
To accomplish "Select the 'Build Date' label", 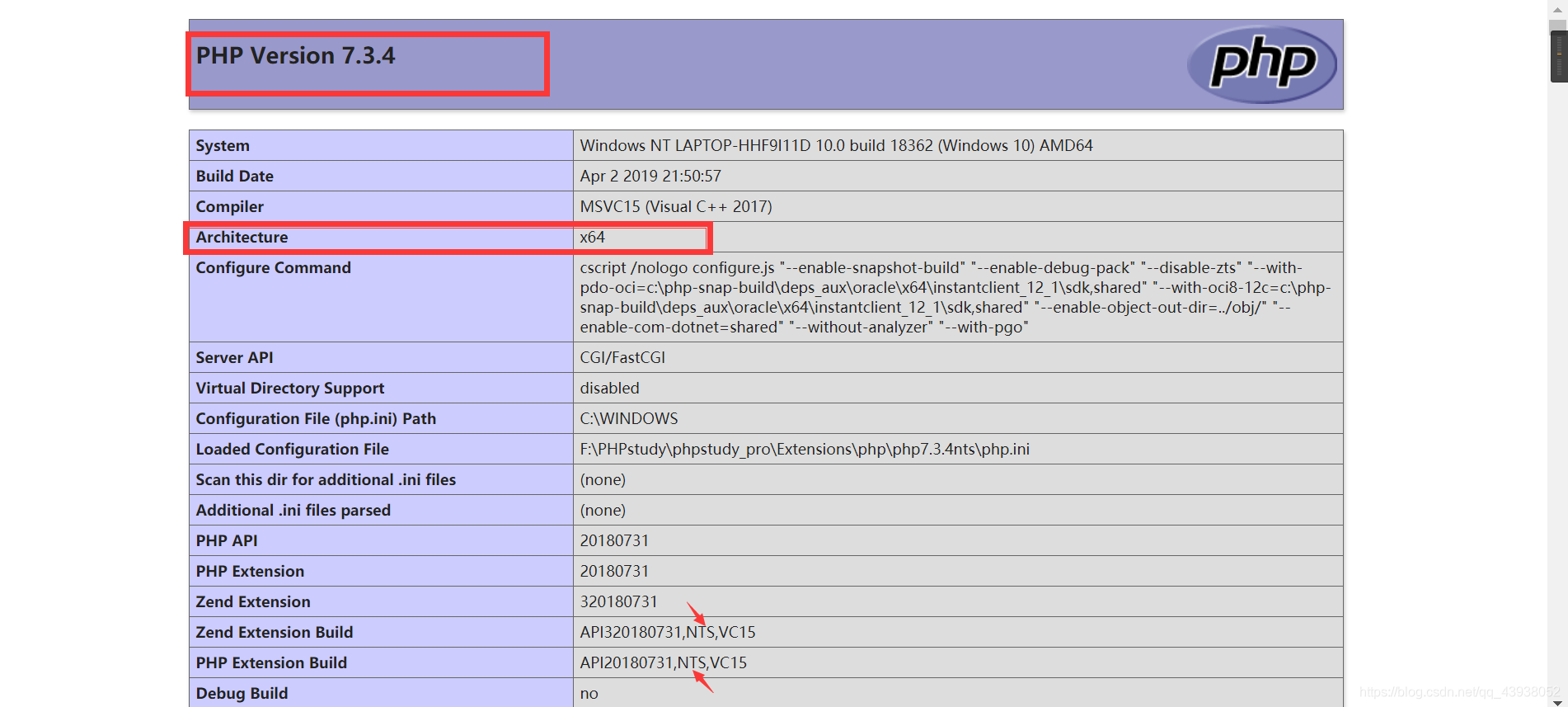I will pyautogui.click(x=234, y=176).
